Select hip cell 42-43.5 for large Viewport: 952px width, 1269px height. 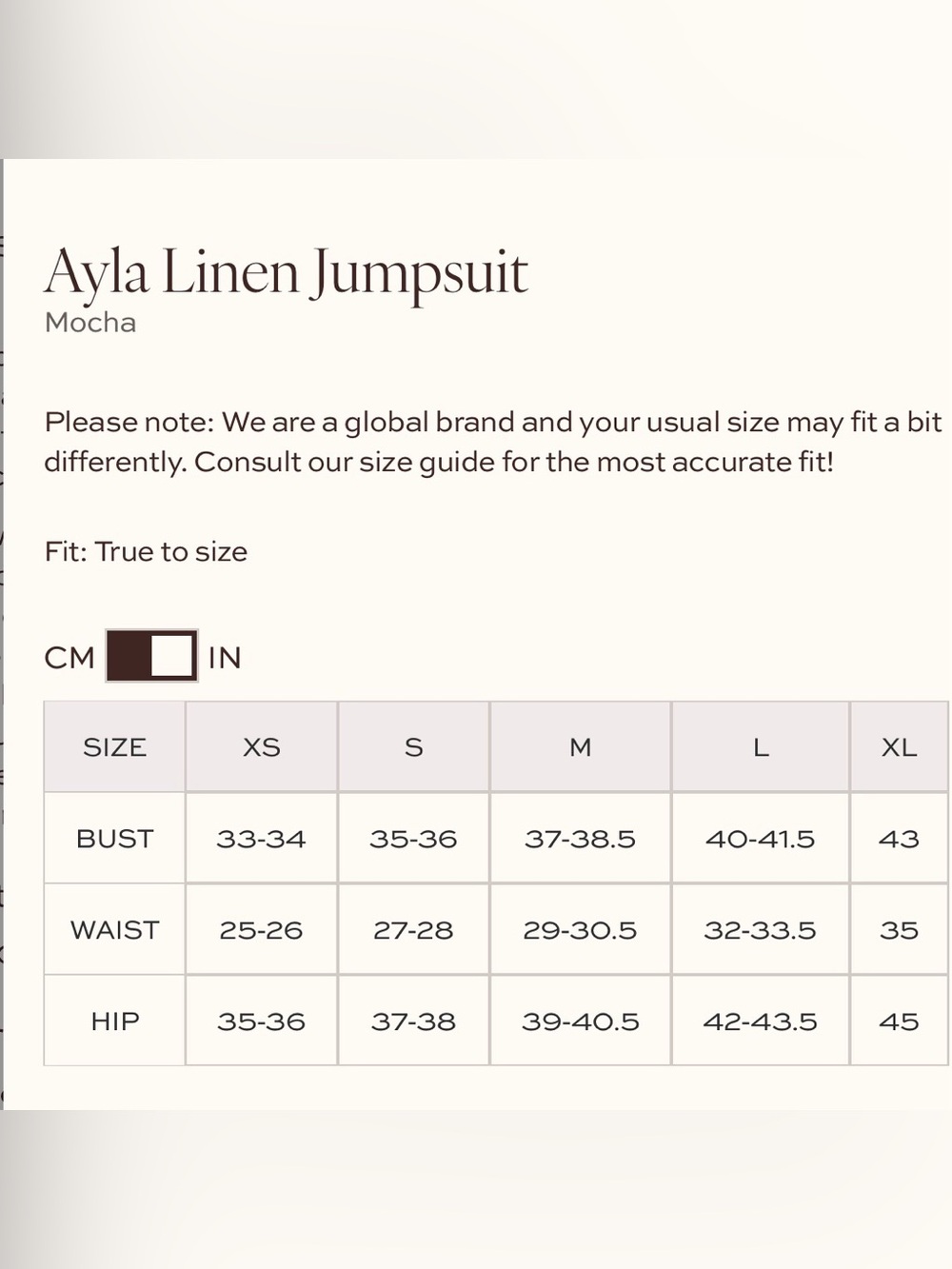coord(761,1021)
